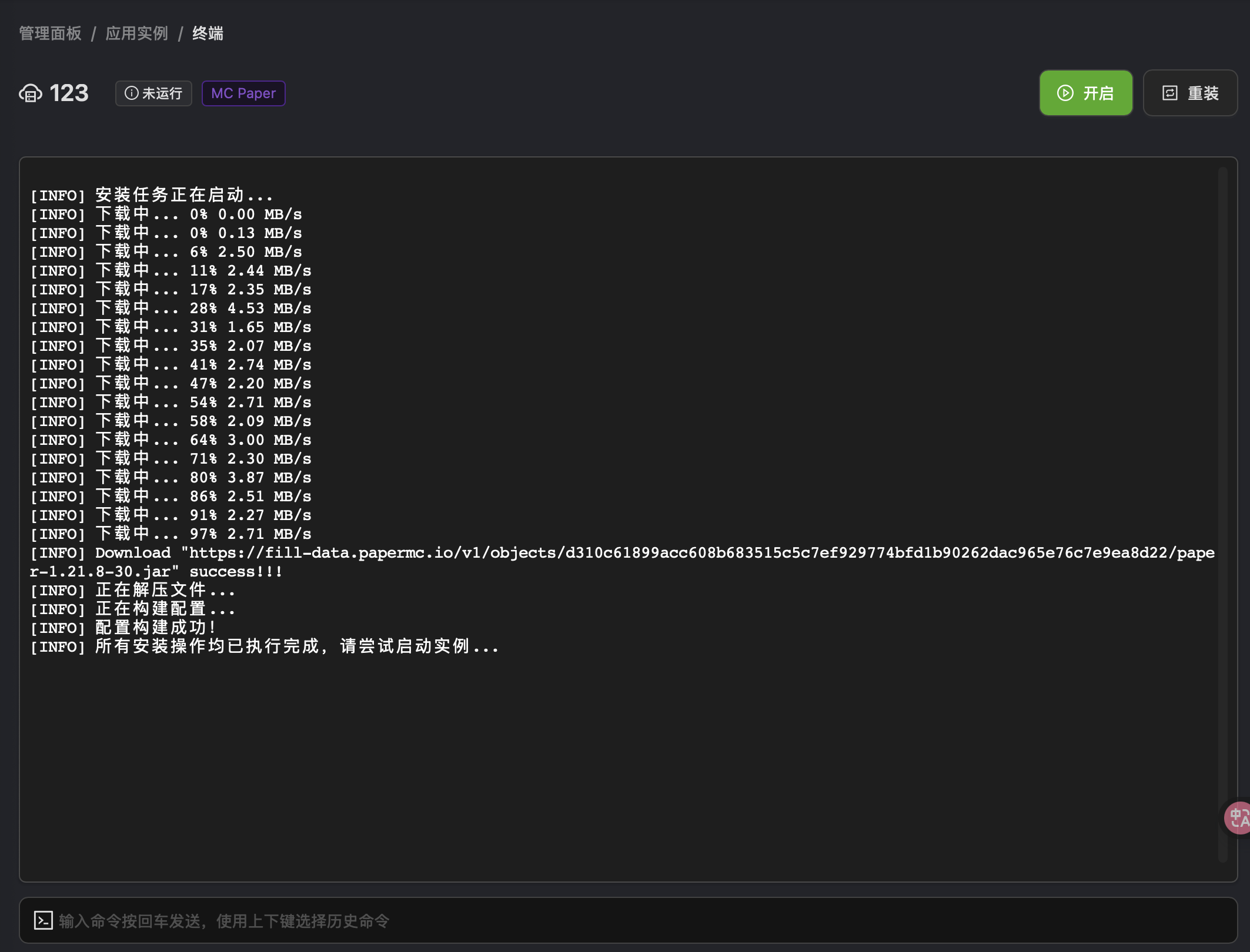
Task: Go to 管理面板 in breadcrumb
Action: click(50, 33)
